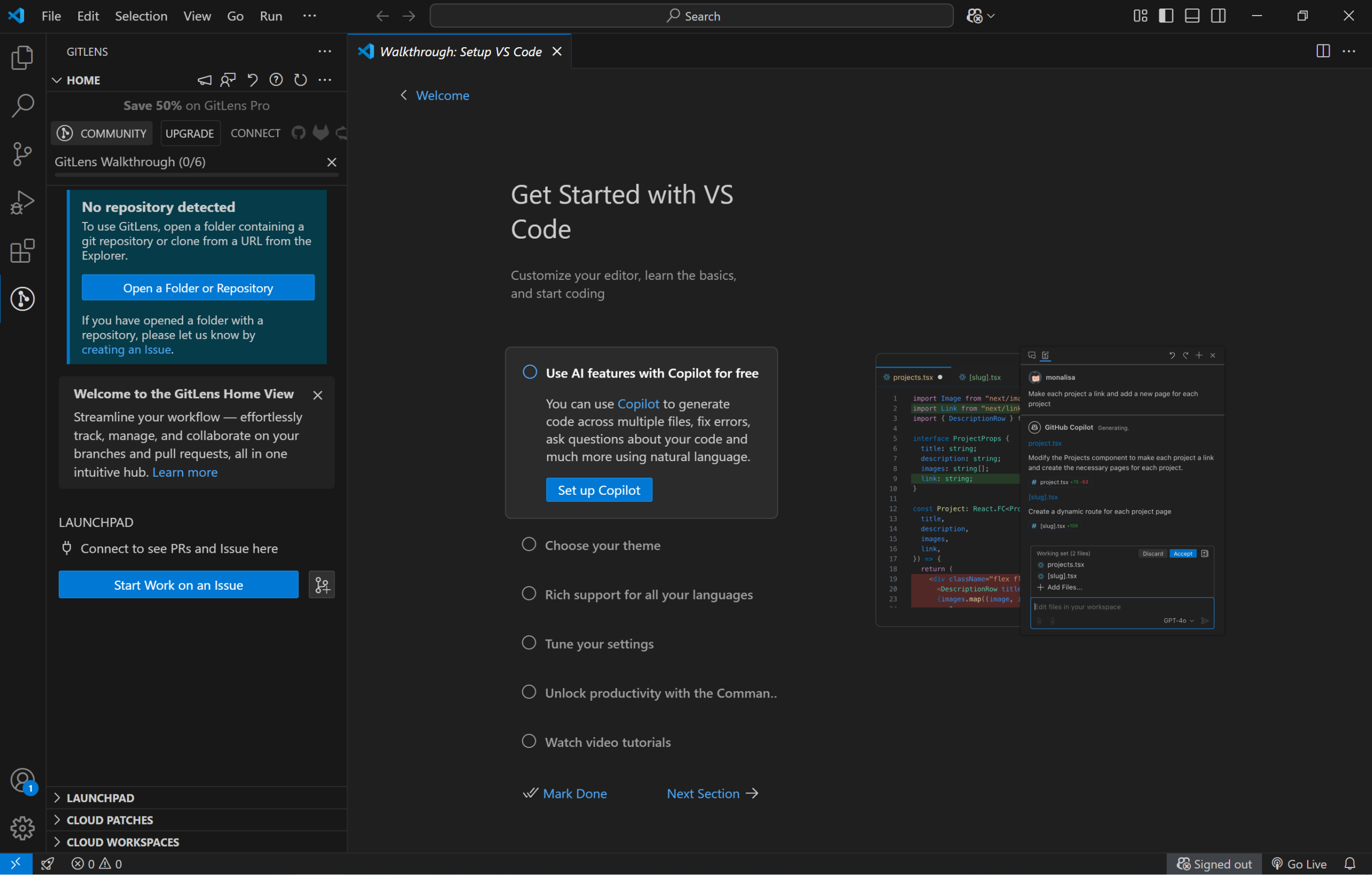Click the command center Search box
The width and height of the screenshot is (1372, 875).
pyautogui.click(x=691, y=16)
